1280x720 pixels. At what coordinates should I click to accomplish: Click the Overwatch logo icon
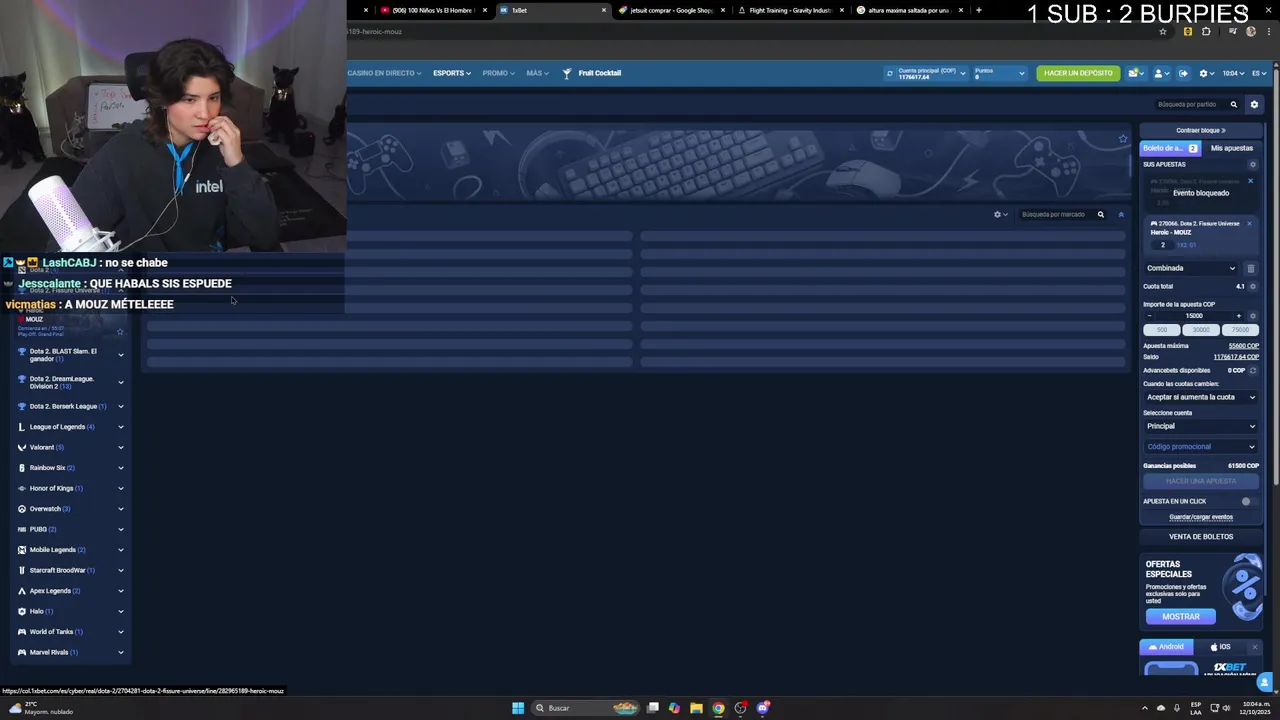[x=22, y=509]
